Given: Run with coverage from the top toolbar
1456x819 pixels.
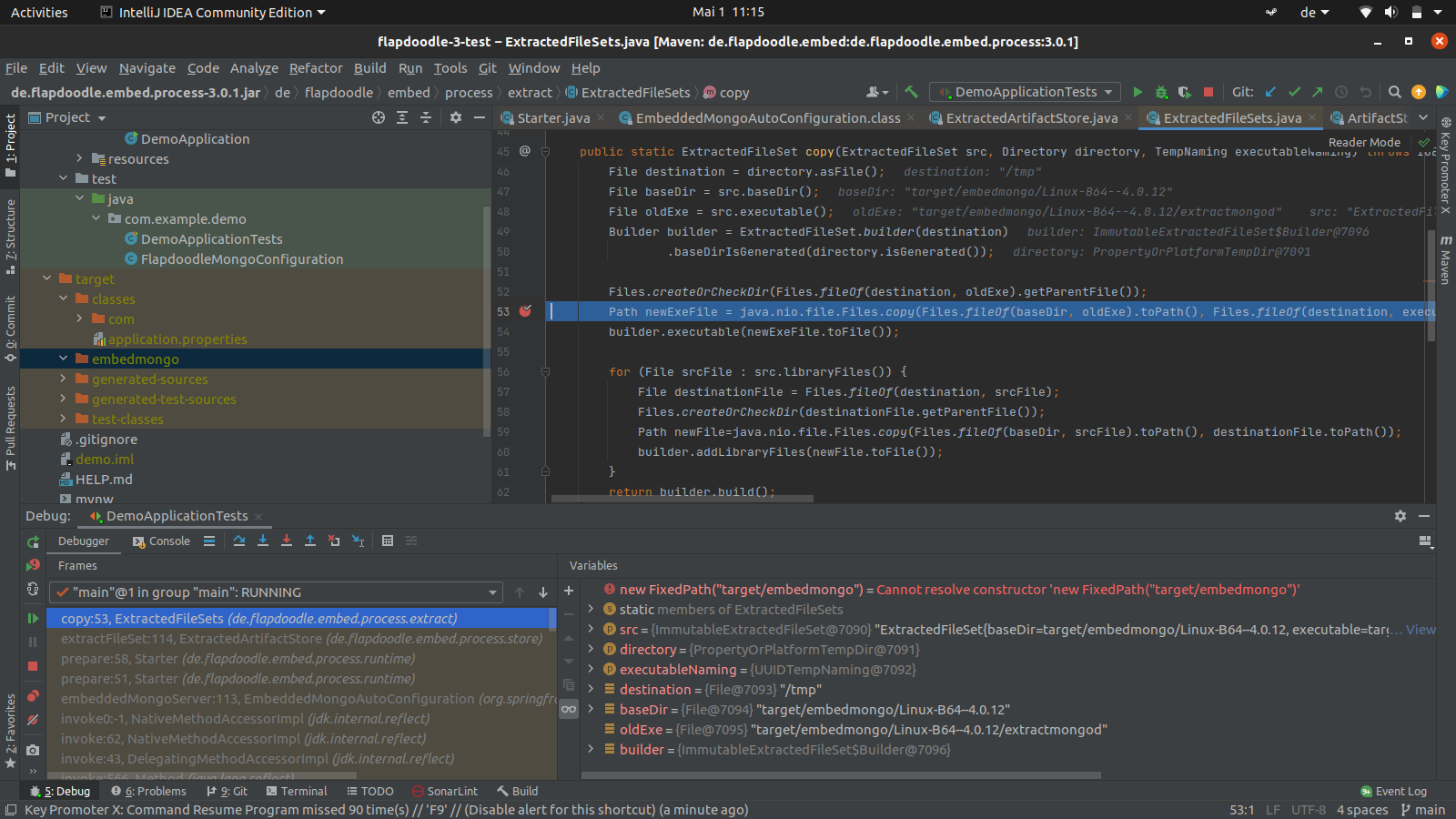Looking at the screenshot, I should click(x=1184, y=92).
